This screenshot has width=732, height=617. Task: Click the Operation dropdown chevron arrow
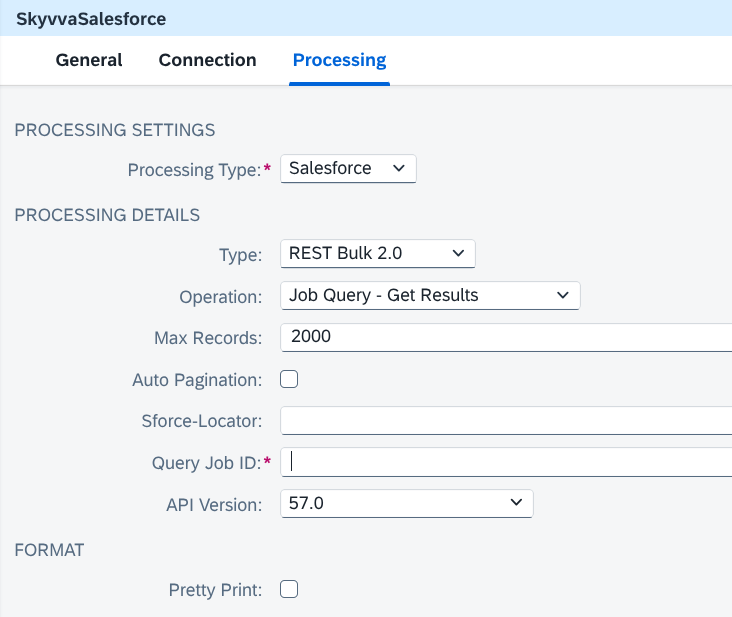tap(563, 295)
